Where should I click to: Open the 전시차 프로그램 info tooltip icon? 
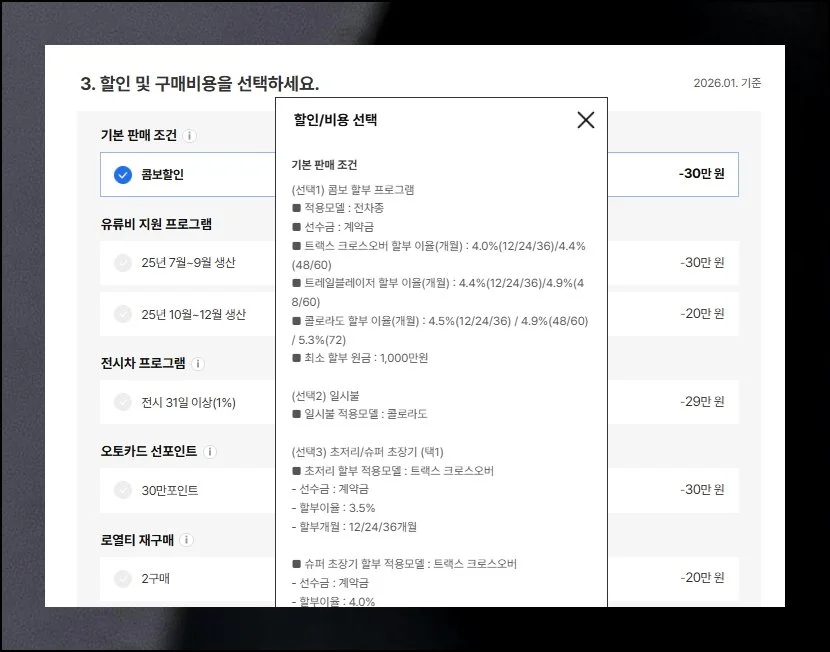tap(198, 364)
